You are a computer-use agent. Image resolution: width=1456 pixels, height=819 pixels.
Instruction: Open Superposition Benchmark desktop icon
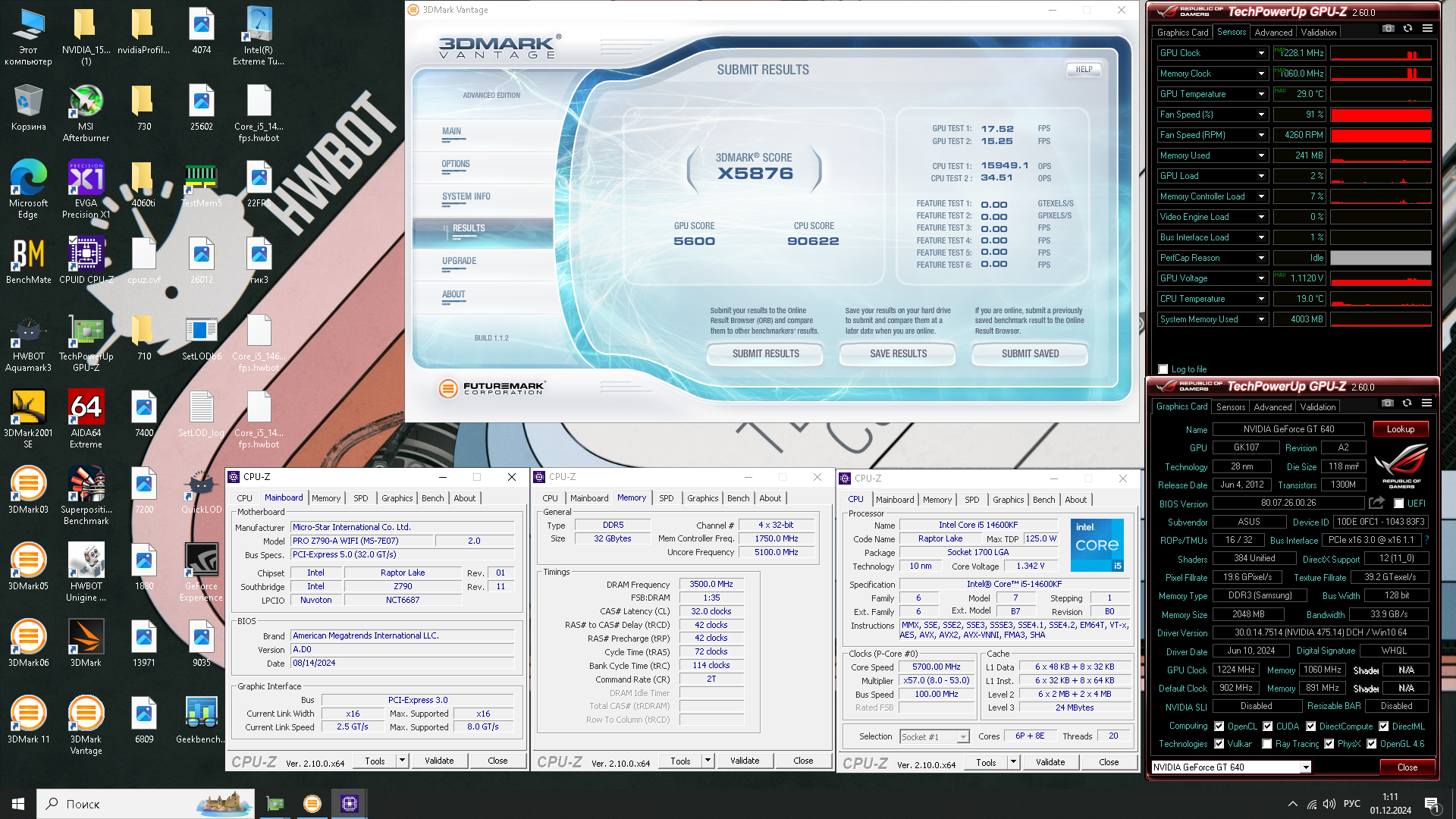[86, 496]
